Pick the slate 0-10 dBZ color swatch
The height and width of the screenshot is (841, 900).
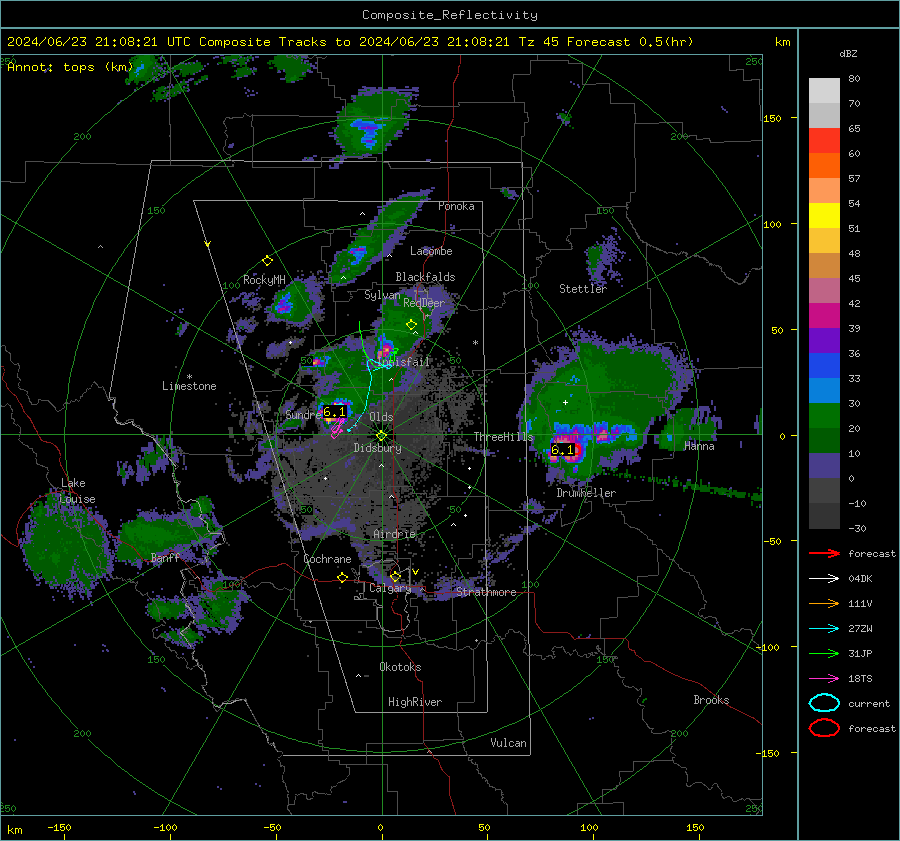(824, 465)
